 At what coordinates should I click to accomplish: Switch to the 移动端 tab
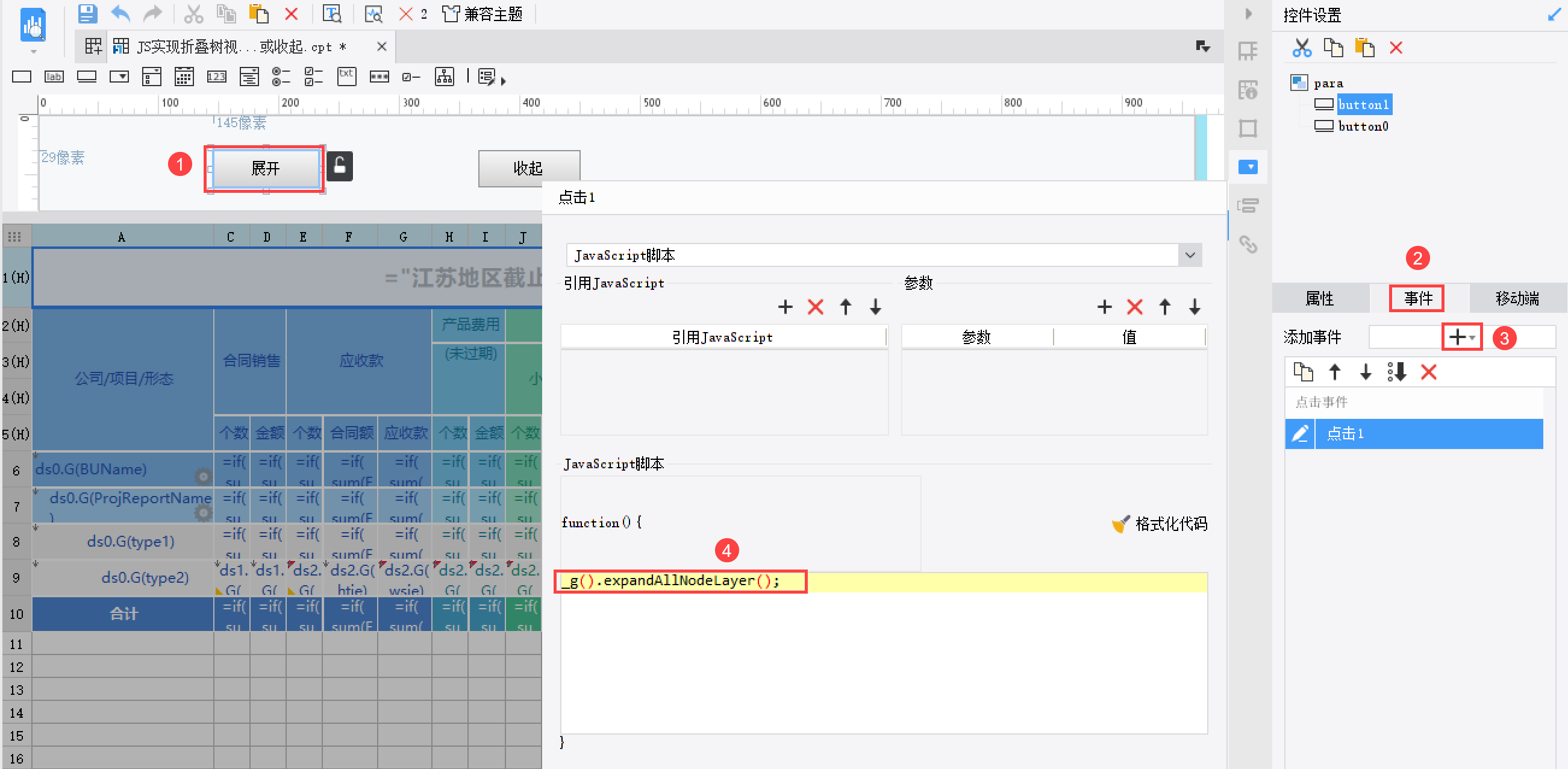[x=1516, y=298]
